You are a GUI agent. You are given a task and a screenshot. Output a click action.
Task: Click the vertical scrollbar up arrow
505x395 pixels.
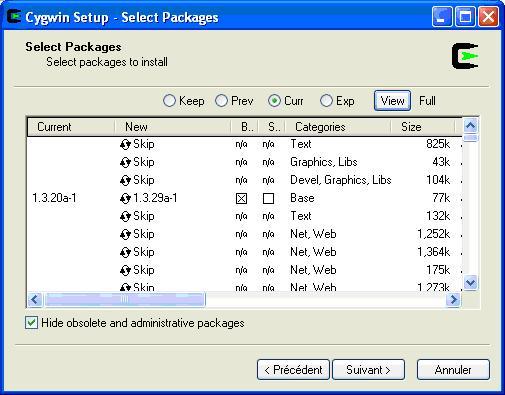click(x=470, y=126)
